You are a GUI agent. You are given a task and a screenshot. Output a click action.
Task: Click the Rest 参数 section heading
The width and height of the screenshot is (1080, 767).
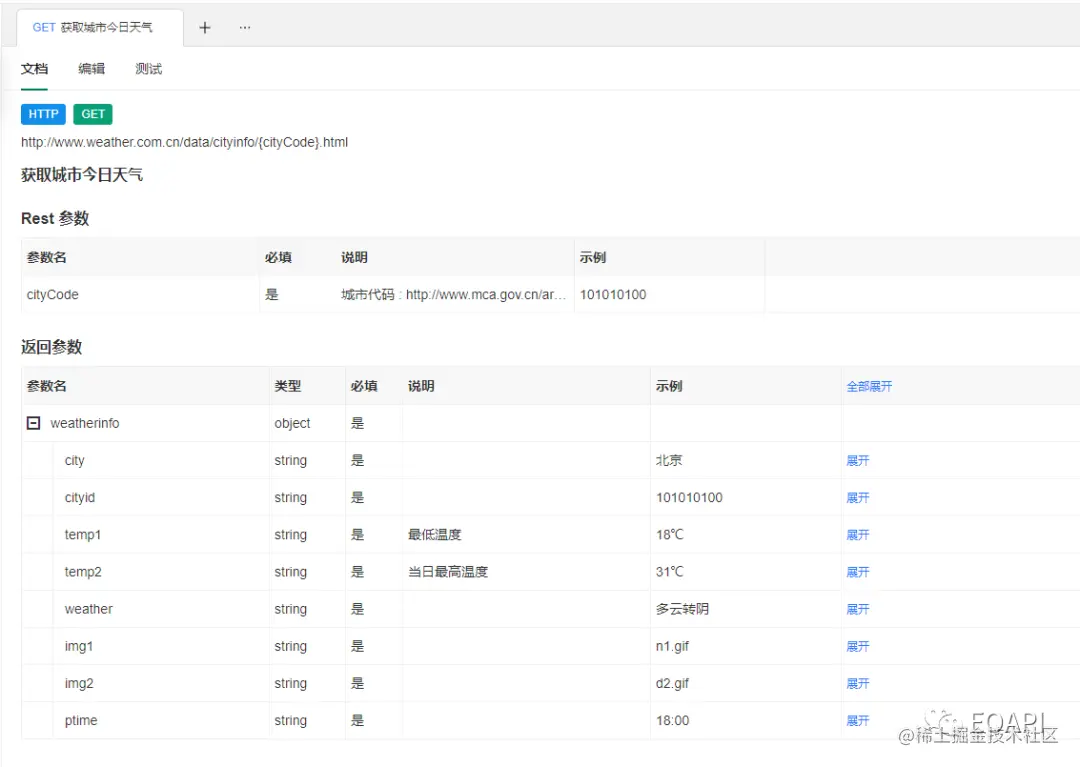click(x=55, y=218)
